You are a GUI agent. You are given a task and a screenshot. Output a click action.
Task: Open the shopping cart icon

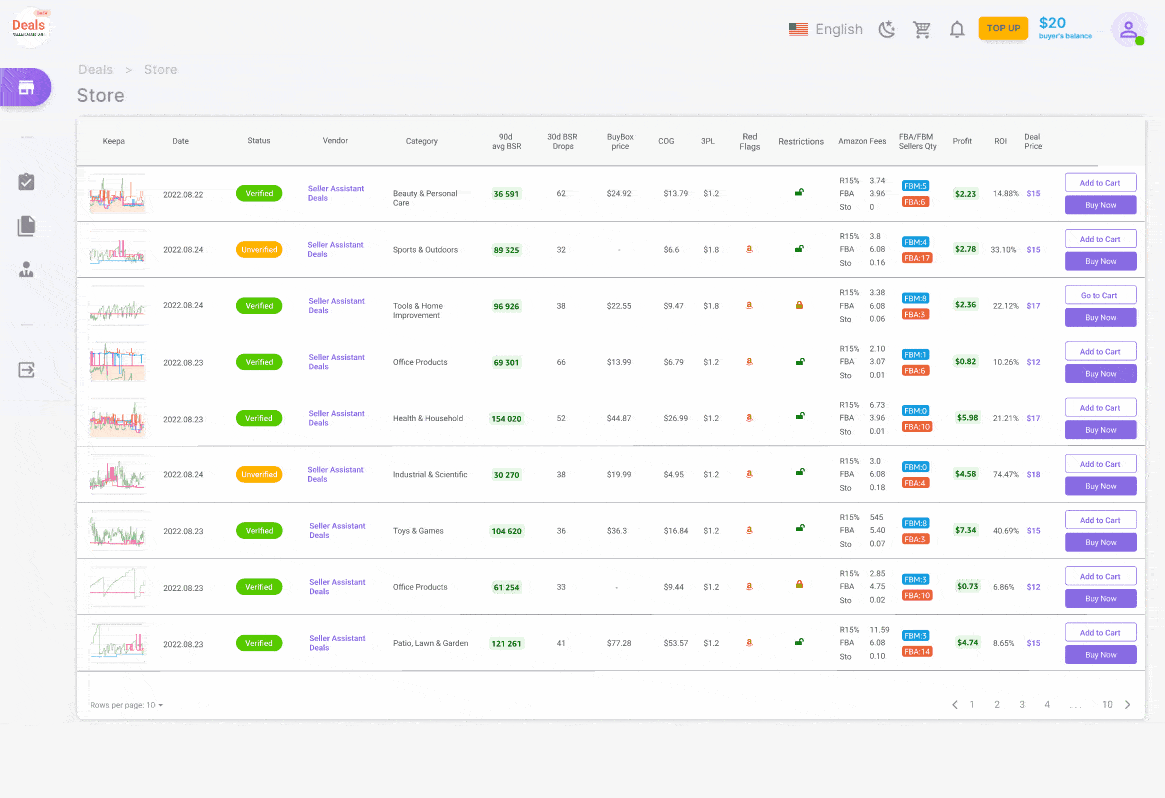[922, 29]
